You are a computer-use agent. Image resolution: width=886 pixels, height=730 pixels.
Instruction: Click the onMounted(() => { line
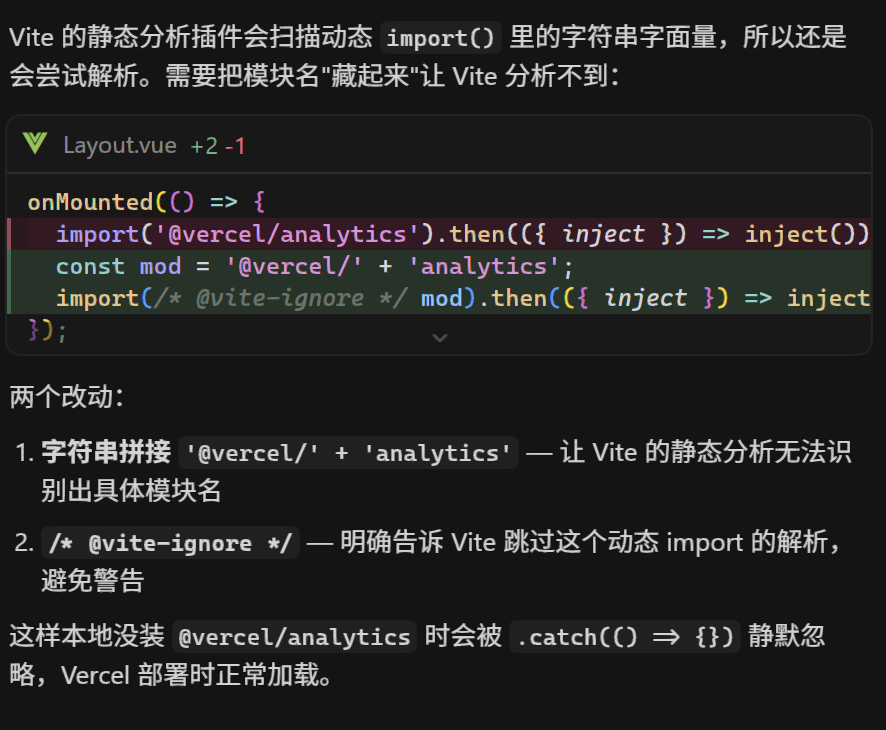(x=146, y=202)
